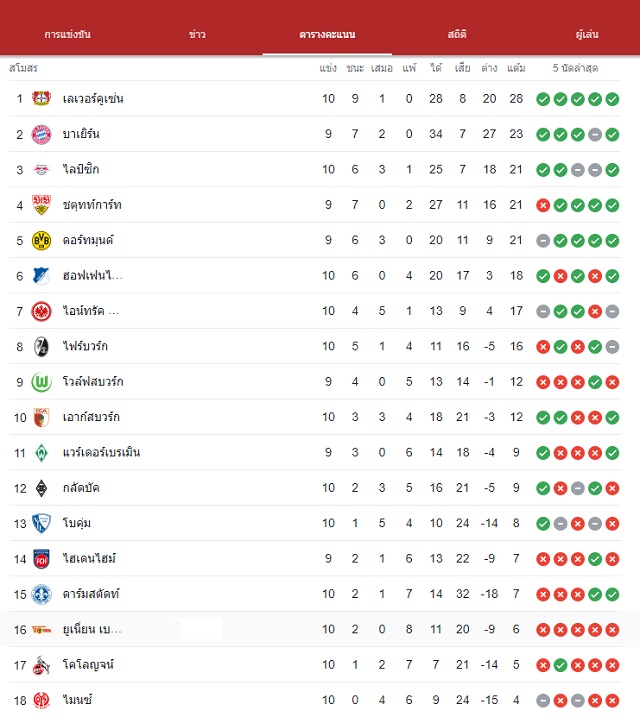
Task: Click the Eintracht Frankfurt eagle logo
Action: [41, 311]
